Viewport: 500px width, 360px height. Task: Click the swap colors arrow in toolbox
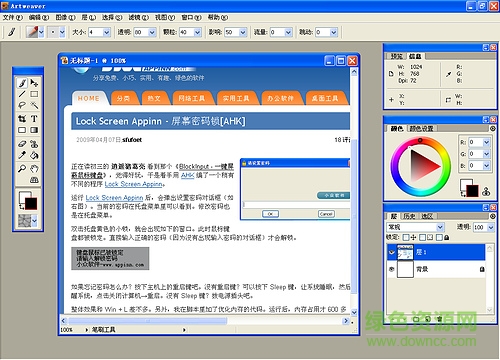(21, 207)
